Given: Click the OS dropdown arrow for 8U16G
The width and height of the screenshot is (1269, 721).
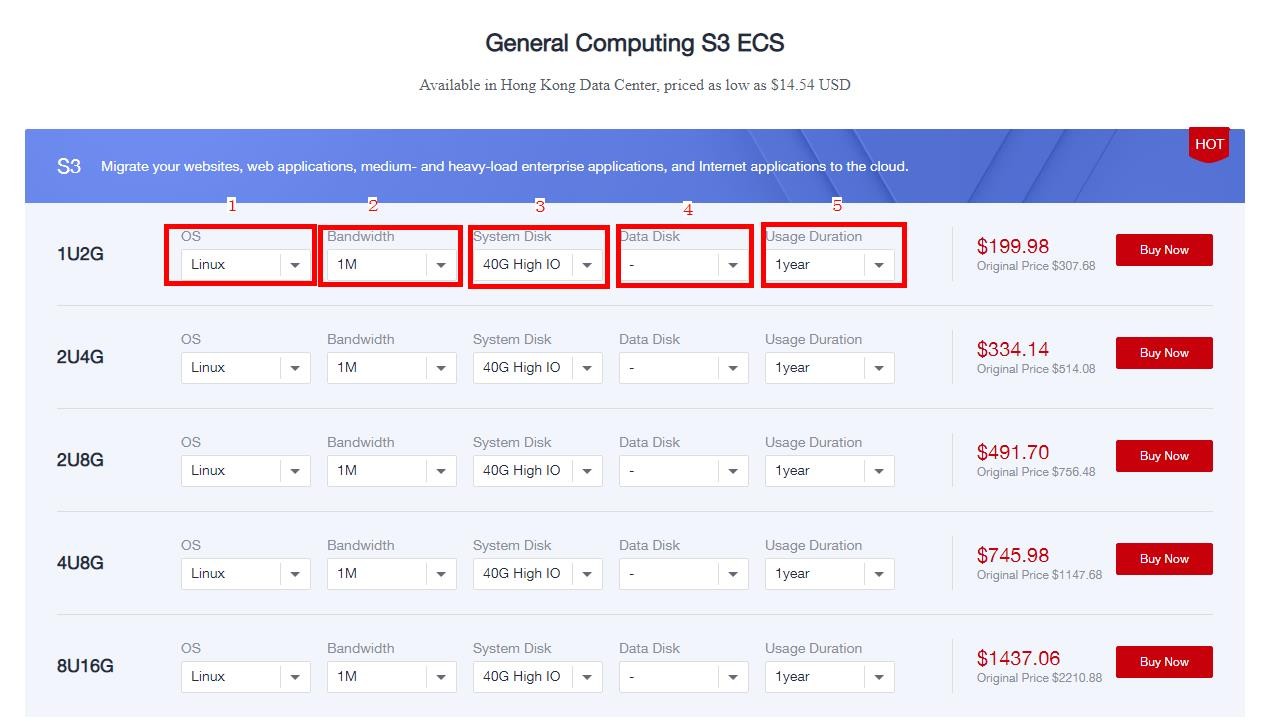Looking at the screenshot, I should point(295,677).
